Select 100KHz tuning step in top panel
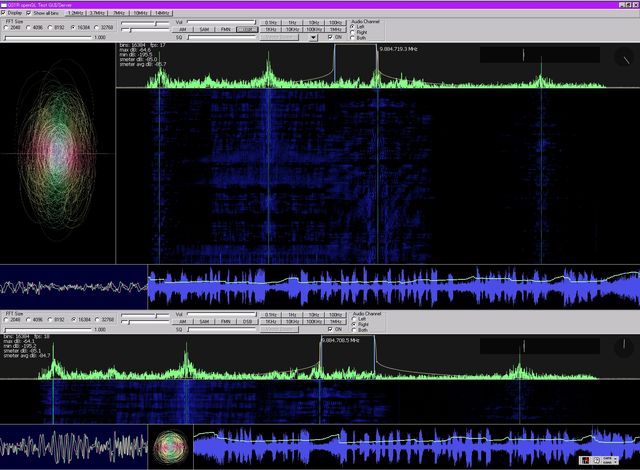Screen dimensions: 640x470 tap(315, 29)
